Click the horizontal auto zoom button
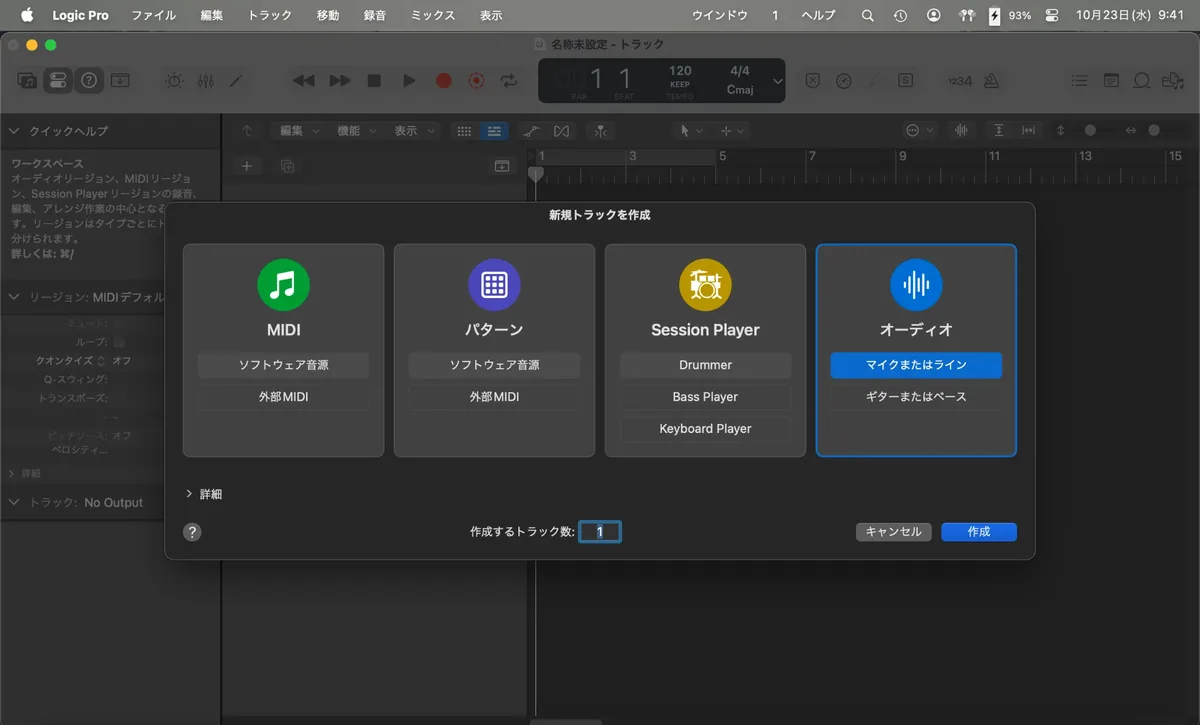Viewport: 1200px width, 725px height. (1028, 131)
